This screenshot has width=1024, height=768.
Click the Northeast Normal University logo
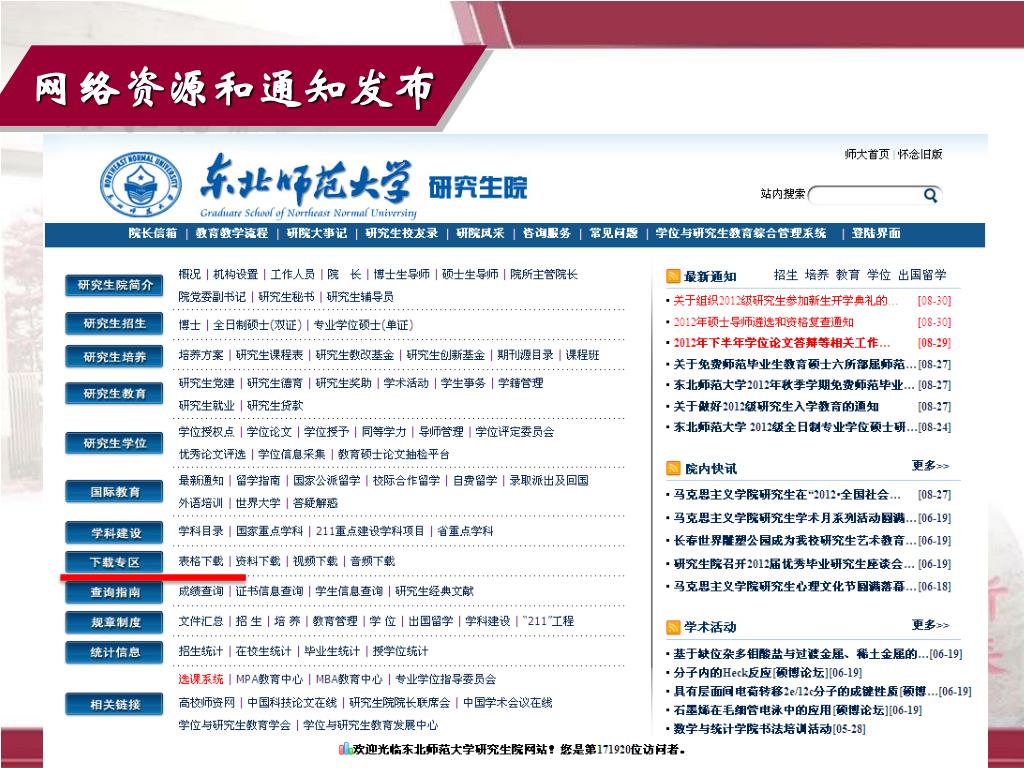140,184
